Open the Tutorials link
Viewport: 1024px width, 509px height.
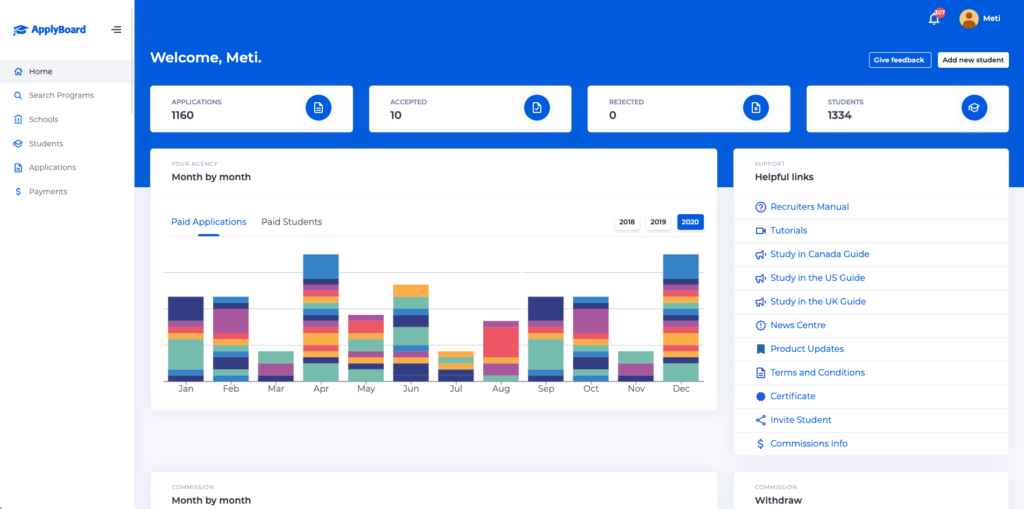[788, 231]
